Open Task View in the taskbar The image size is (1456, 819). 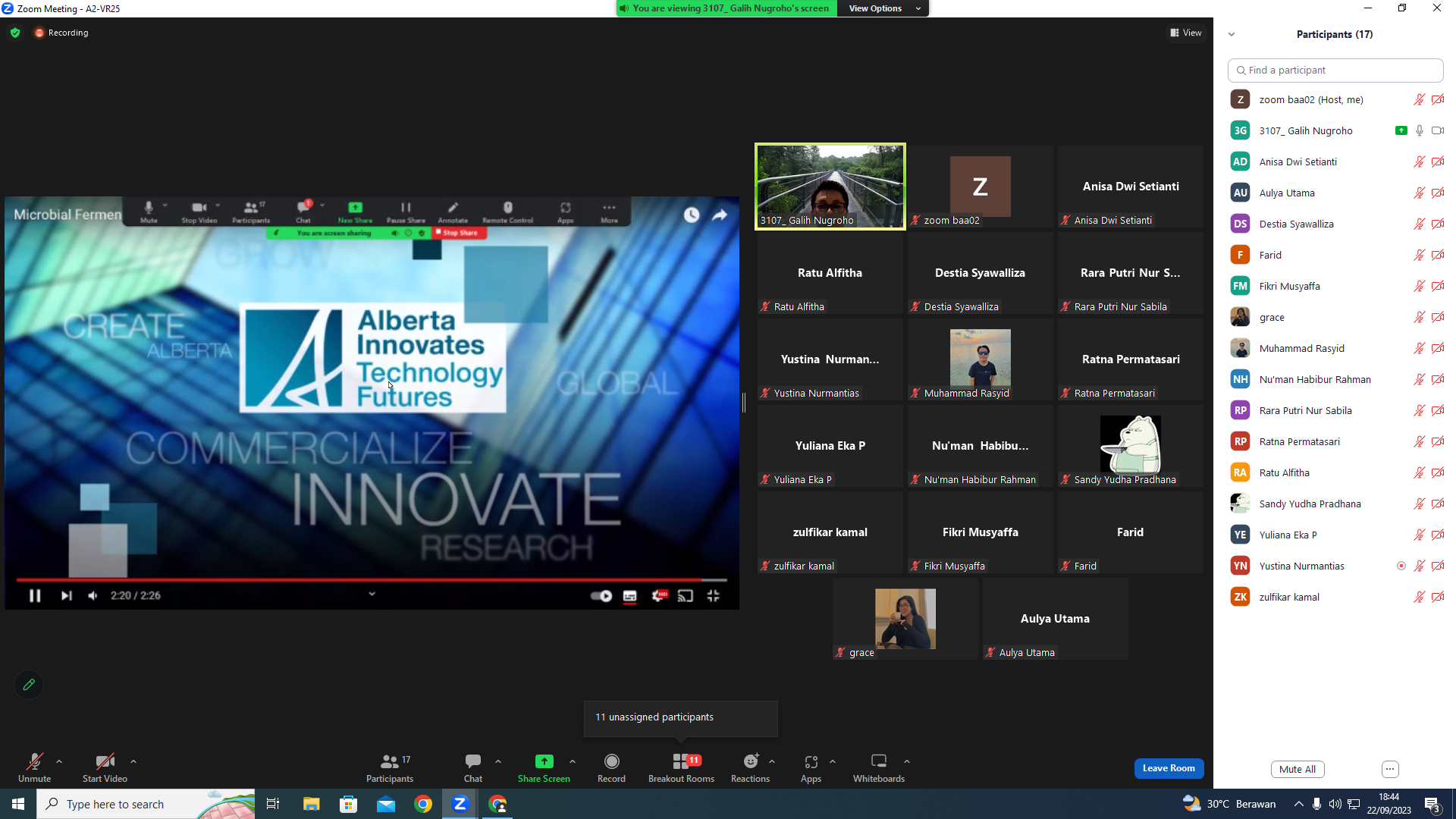pos(273,804)
